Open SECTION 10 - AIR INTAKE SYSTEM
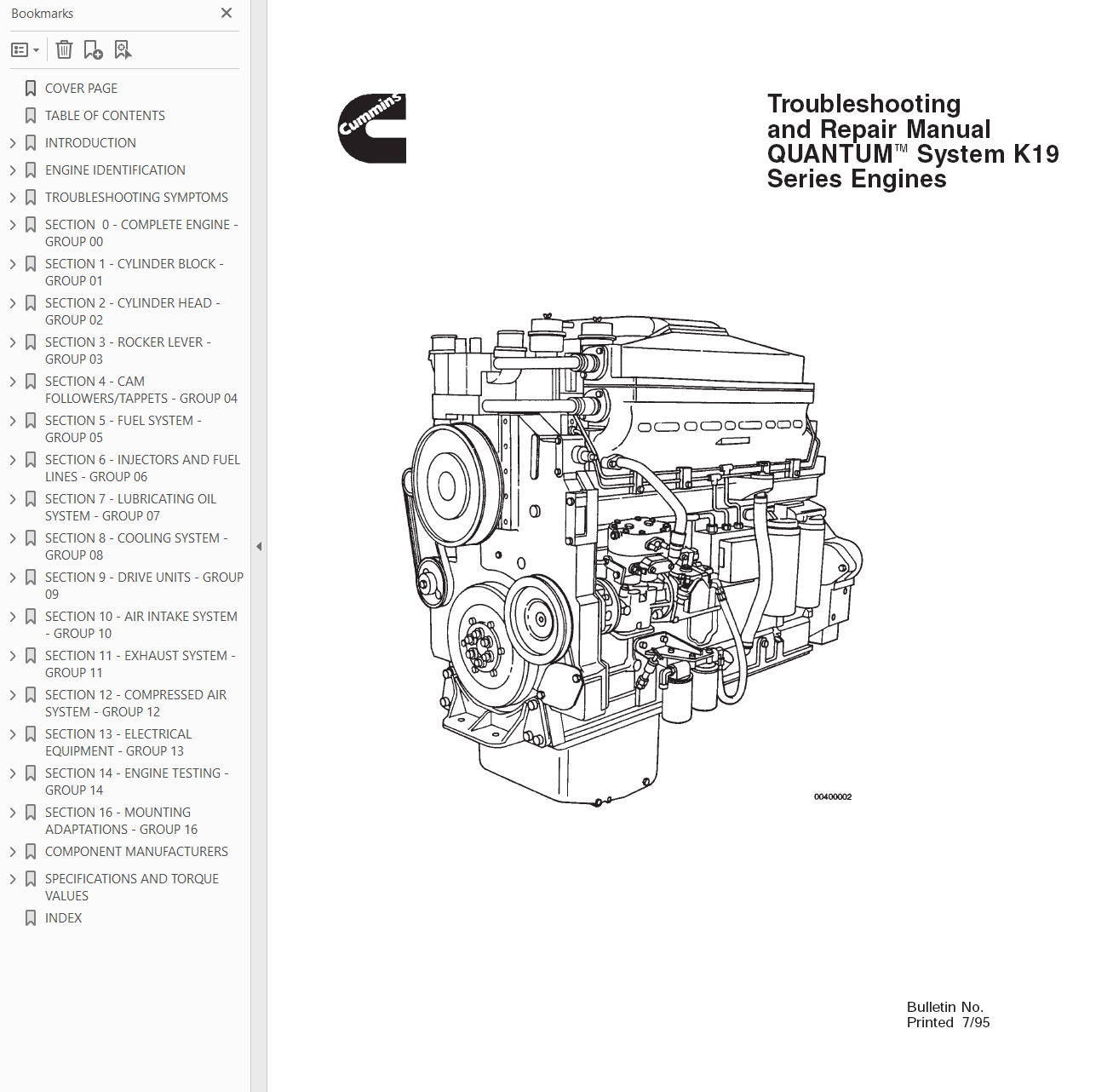The width and height of the screenshot is (1113, 1092). (141, 625)
